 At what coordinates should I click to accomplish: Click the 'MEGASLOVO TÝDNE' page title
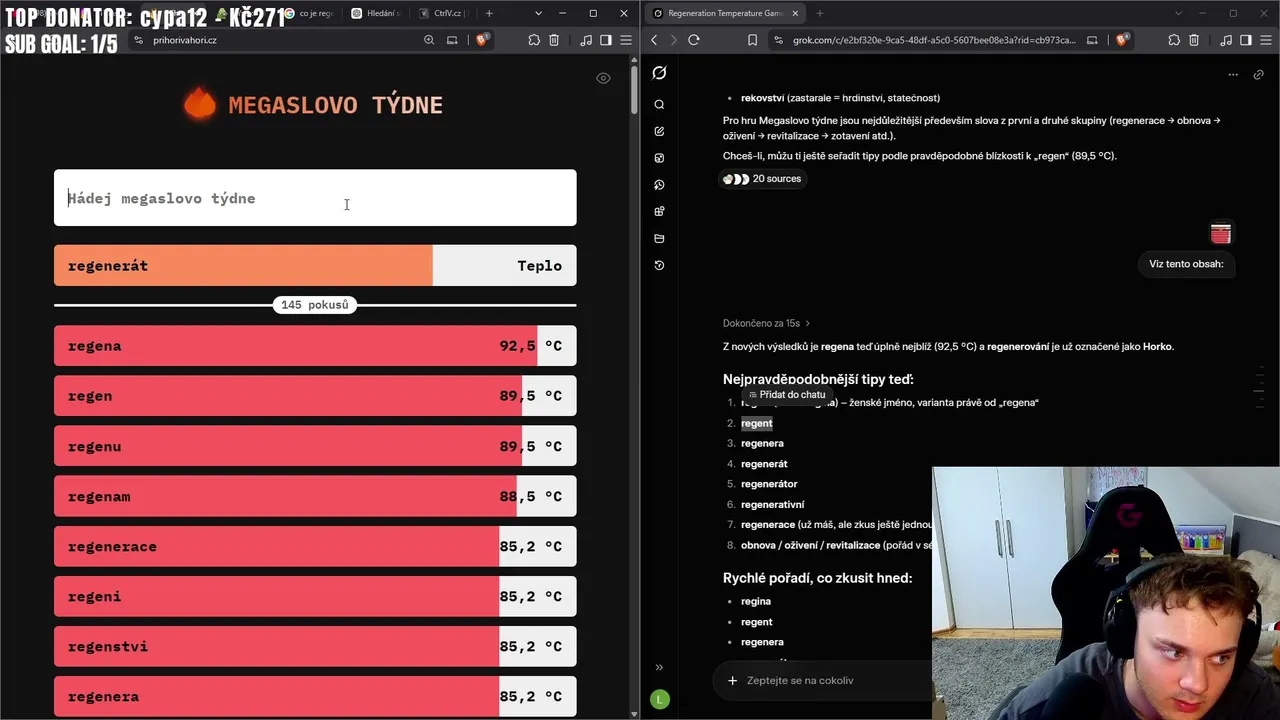335,105
